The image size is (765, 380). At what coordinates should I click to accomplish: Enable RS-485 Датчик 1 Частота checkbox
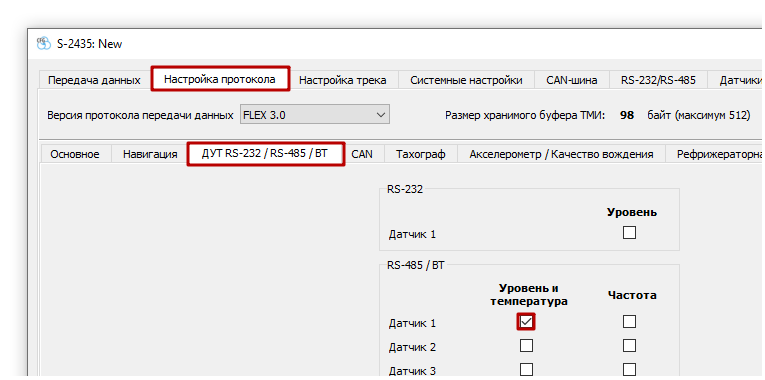tap(629, 321)
